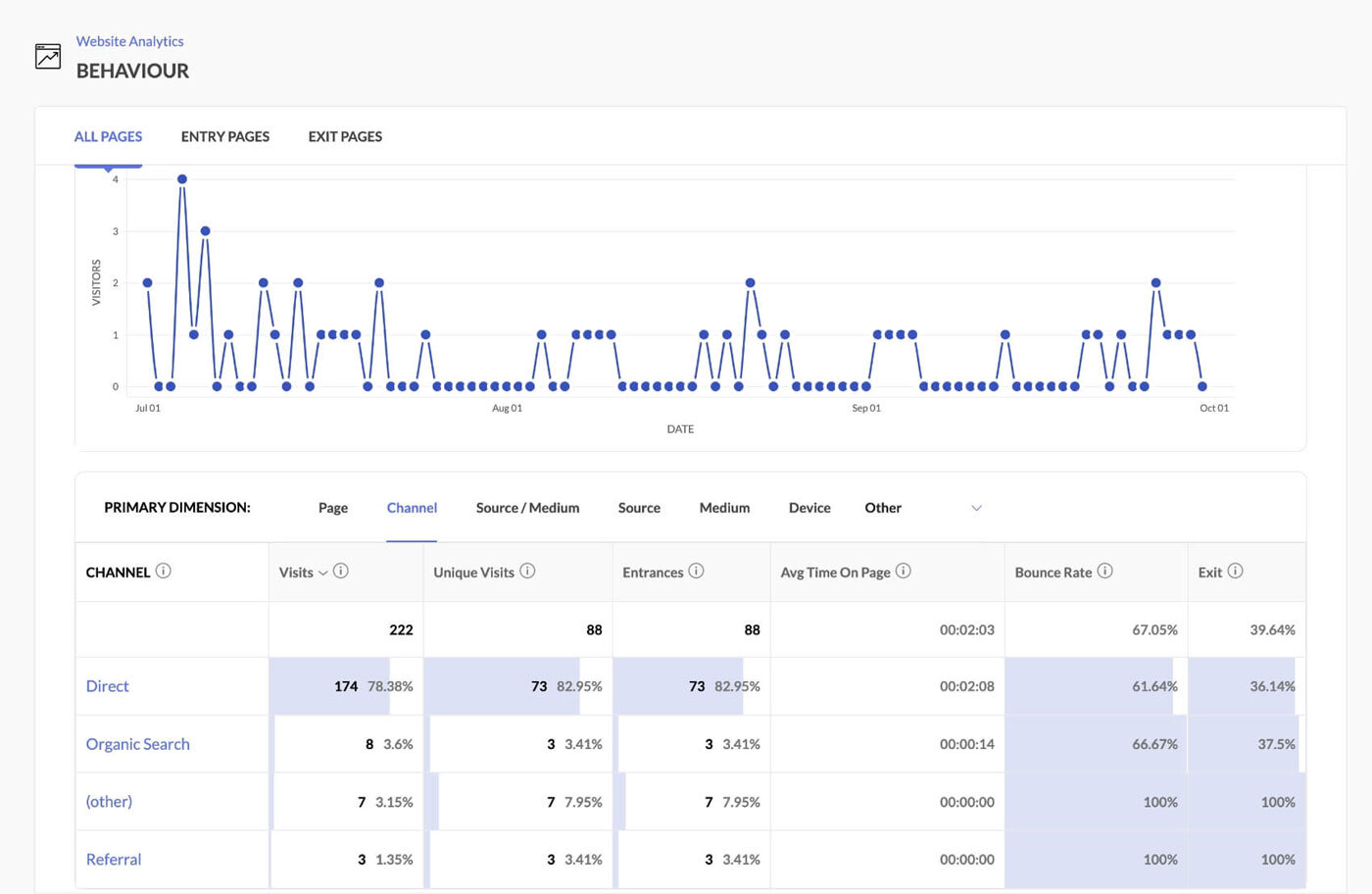Click PRIMARY DIMENSION label
The height and width of the screenshot is (894, 1372).
click(177, 507)
